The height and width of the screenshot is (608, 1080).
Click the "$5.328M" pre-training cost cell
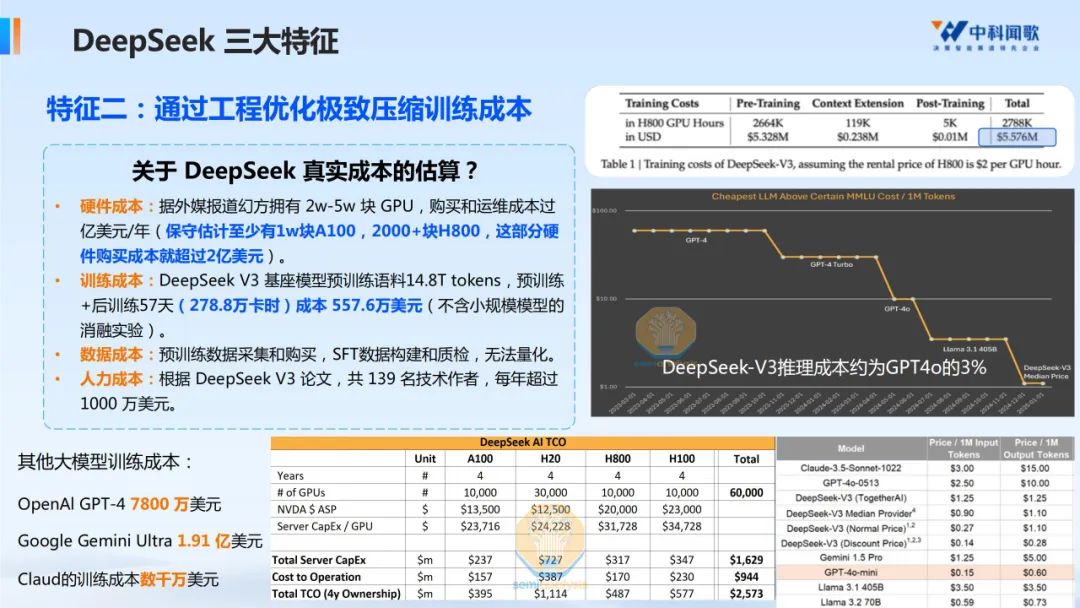point(768,137)
